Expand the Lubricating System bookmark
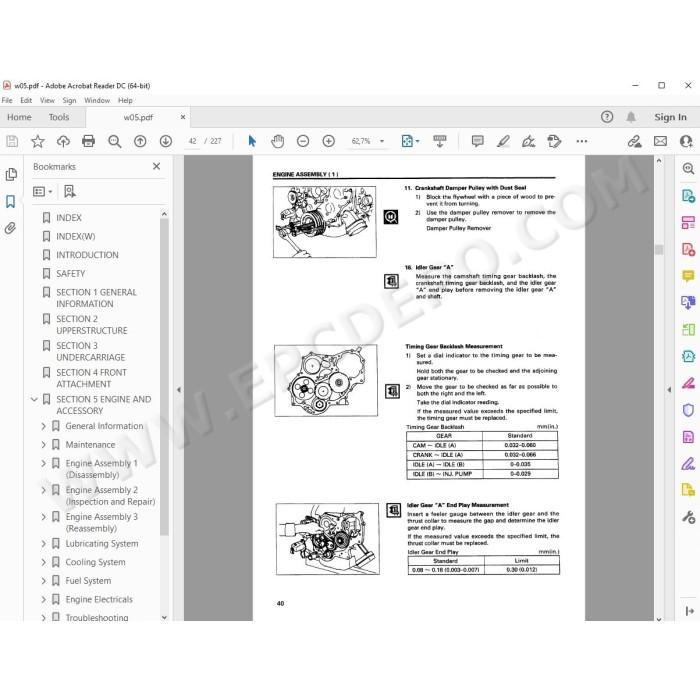 coord(43,544)
